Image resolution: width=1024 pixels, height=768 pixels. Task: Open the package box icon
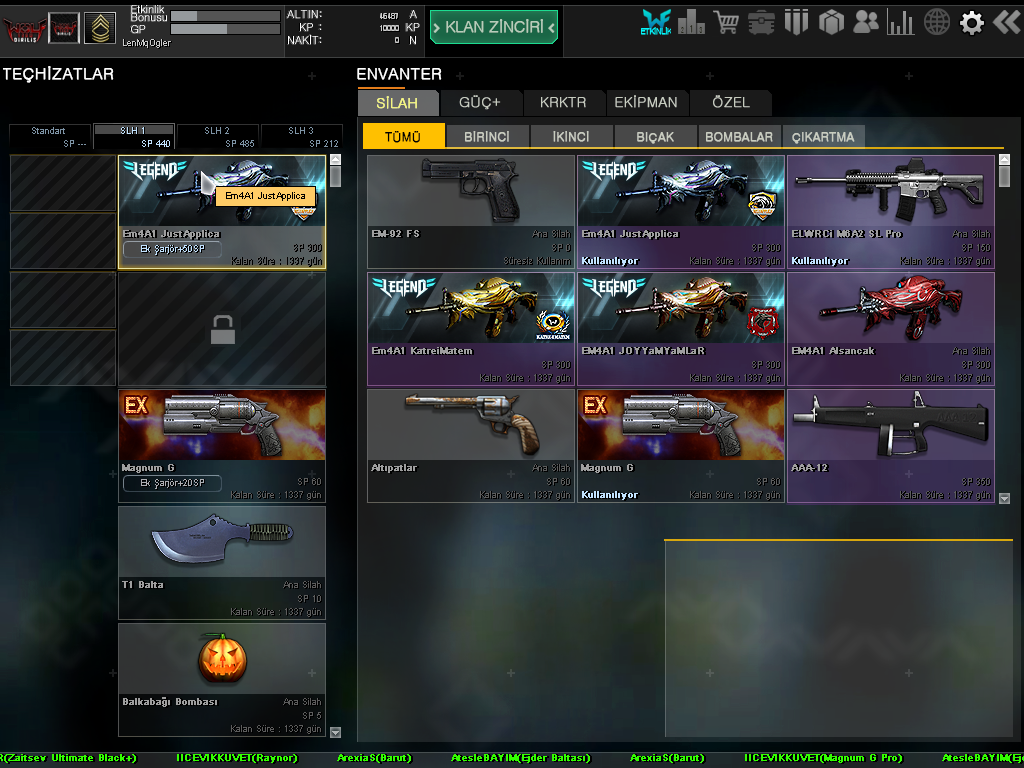click(x=831, y=23)
